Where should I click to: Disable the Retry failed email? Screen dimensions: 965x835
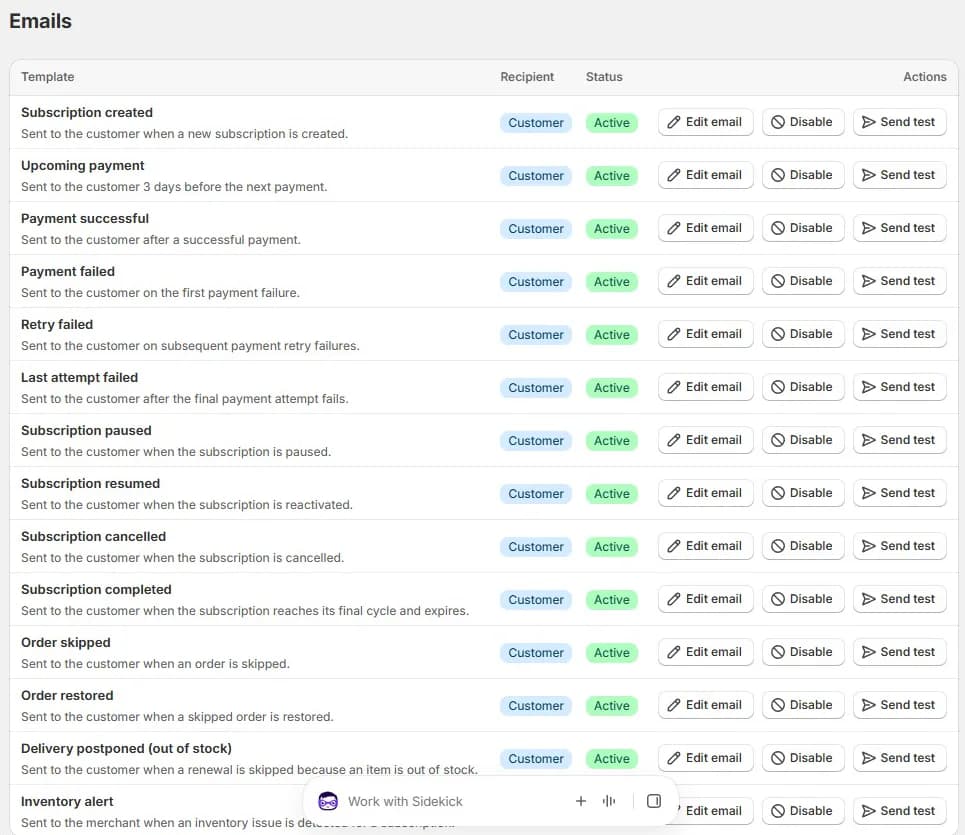coord(803,334)
